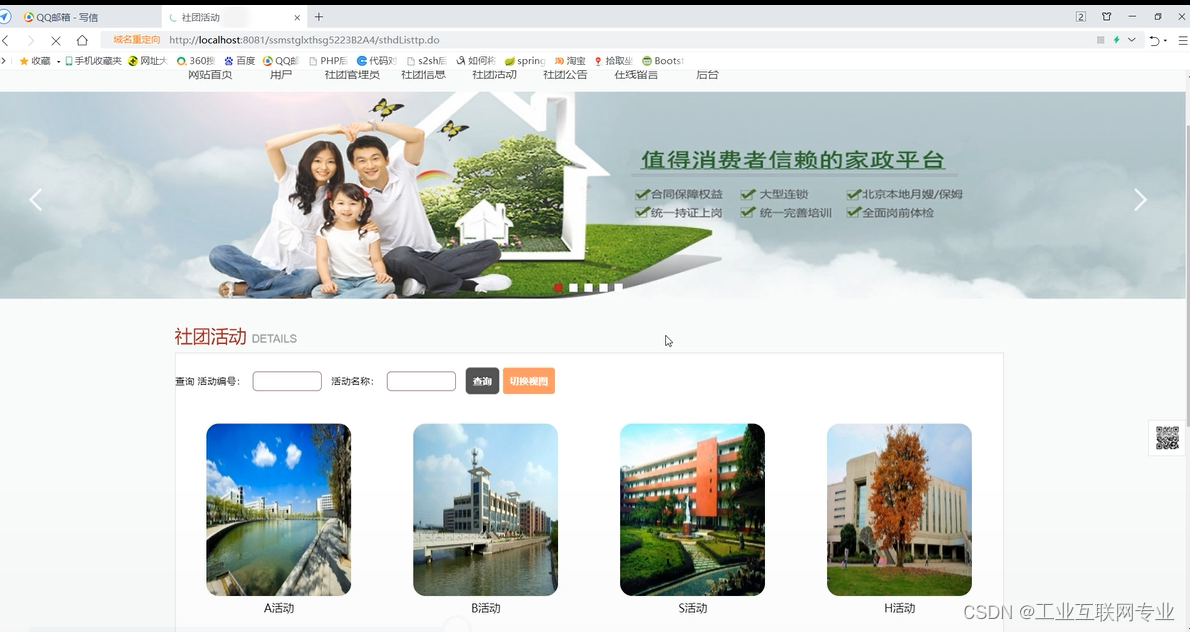Open the H活动 autumn tree thumbnail
Viewport: 1190px width, 632px height.
click(x=899, y=509)
